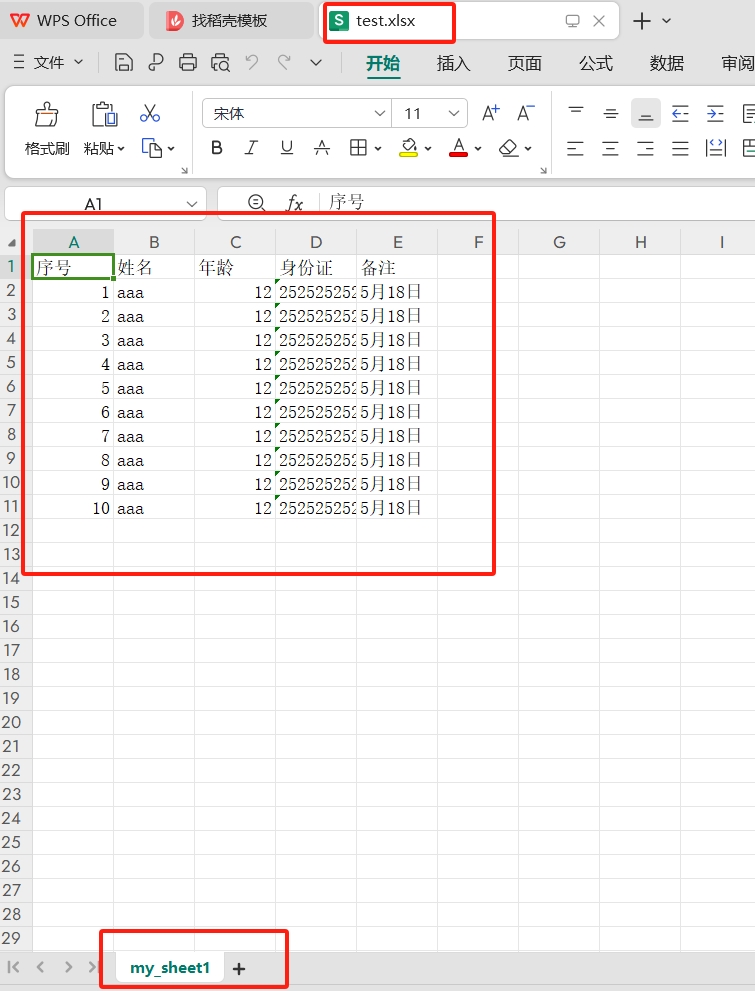
Task: Click the Strikethrough icon
Action: [322, 148]
